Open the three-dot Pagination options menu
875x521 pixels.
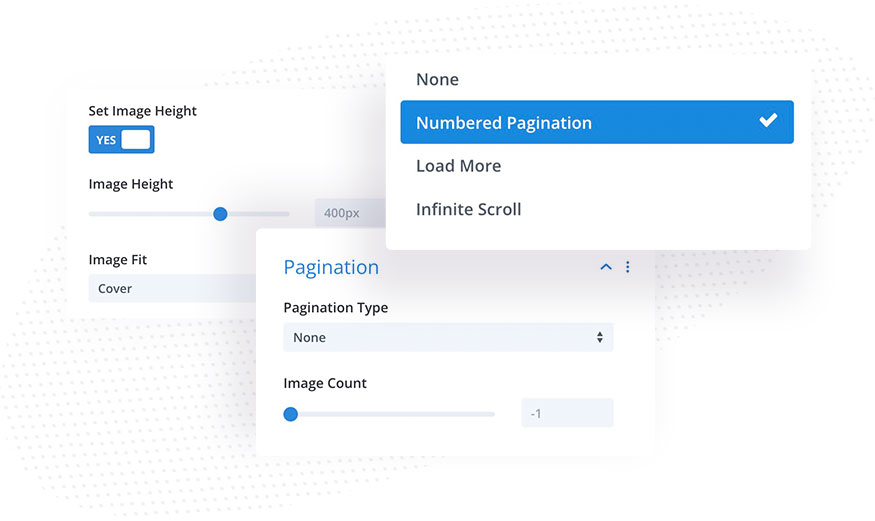coord(628,267)
